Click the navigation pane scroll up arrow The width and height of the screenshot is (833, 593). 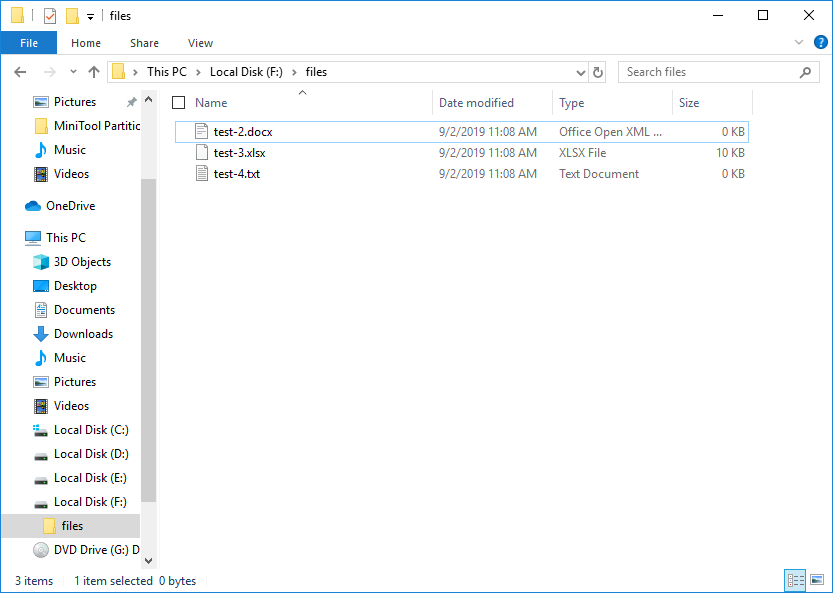point(149,99)
